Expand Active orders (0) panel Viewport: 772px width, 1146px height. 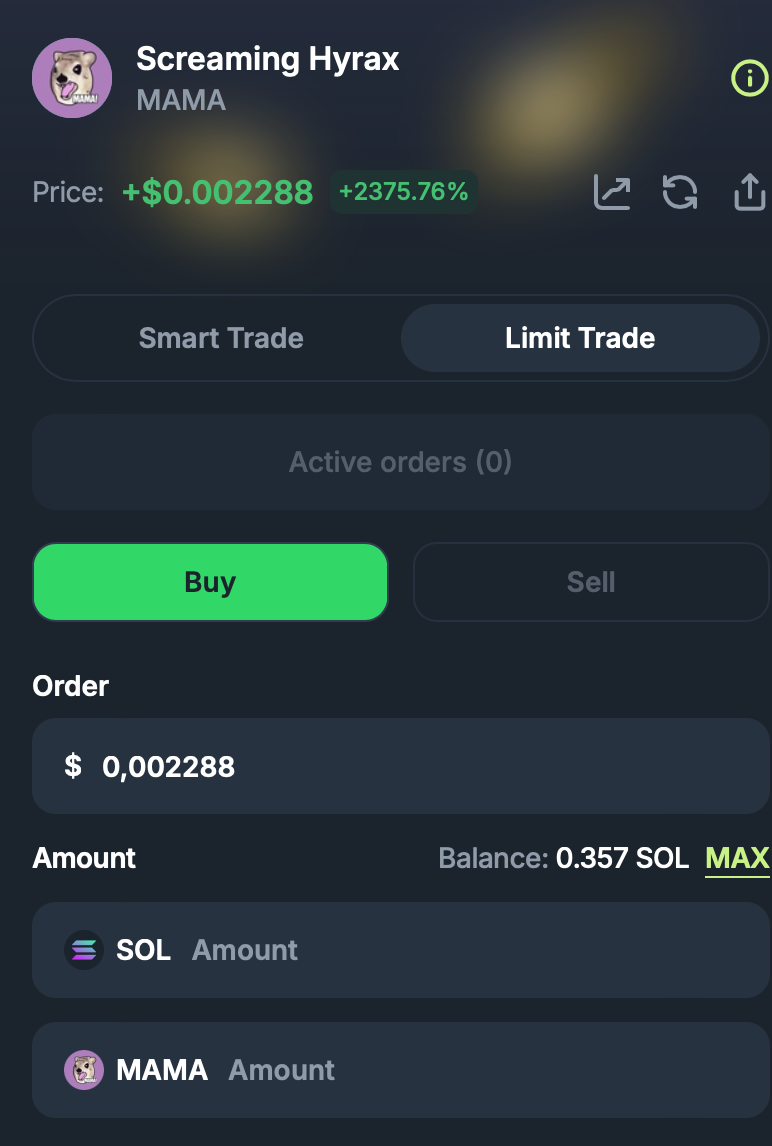pyautogui.click(x=400, y=462)
